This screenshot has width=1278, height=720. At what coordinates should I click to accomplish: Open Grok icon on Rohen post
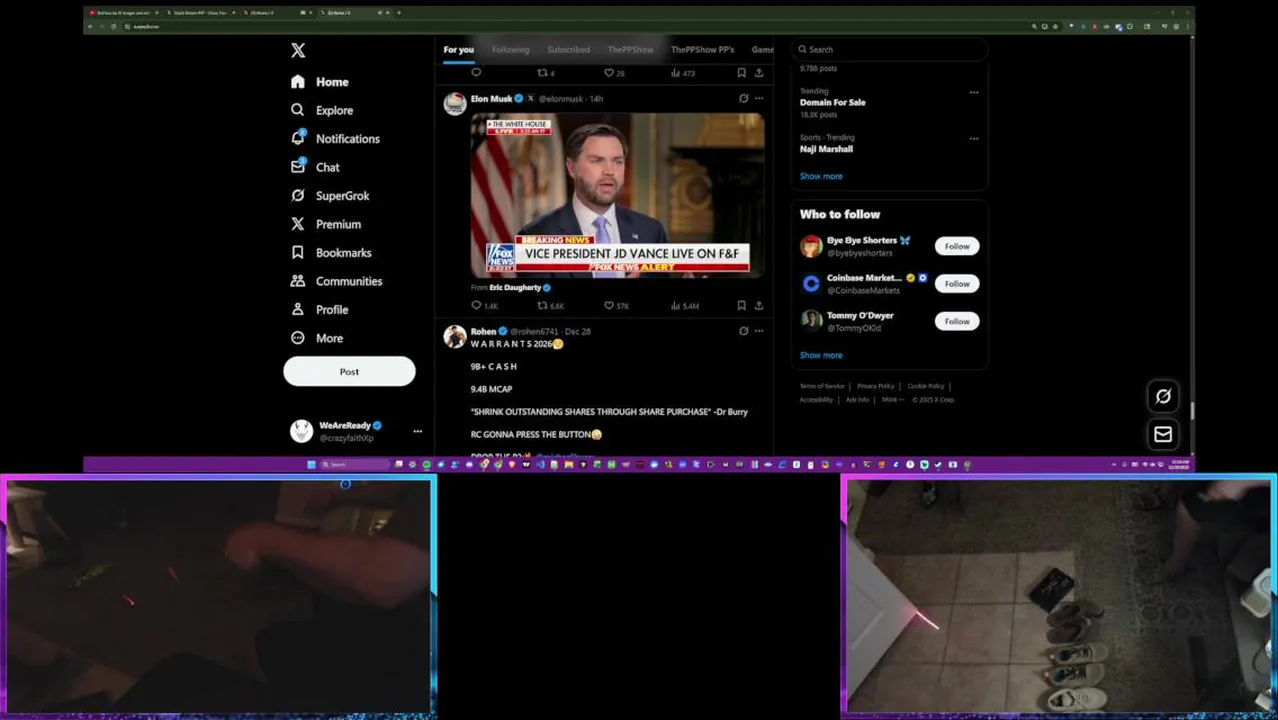[743, 331]
